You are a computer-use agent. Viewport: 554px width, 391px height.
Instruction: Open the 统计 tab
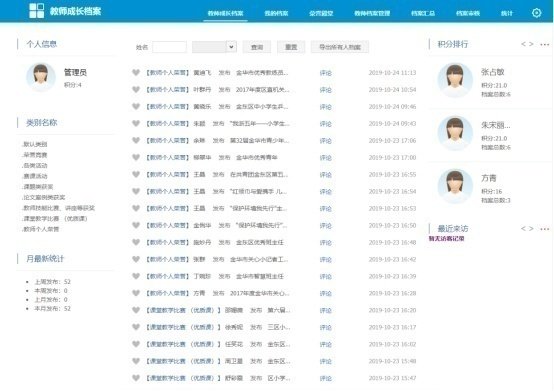tap(507, 13)
